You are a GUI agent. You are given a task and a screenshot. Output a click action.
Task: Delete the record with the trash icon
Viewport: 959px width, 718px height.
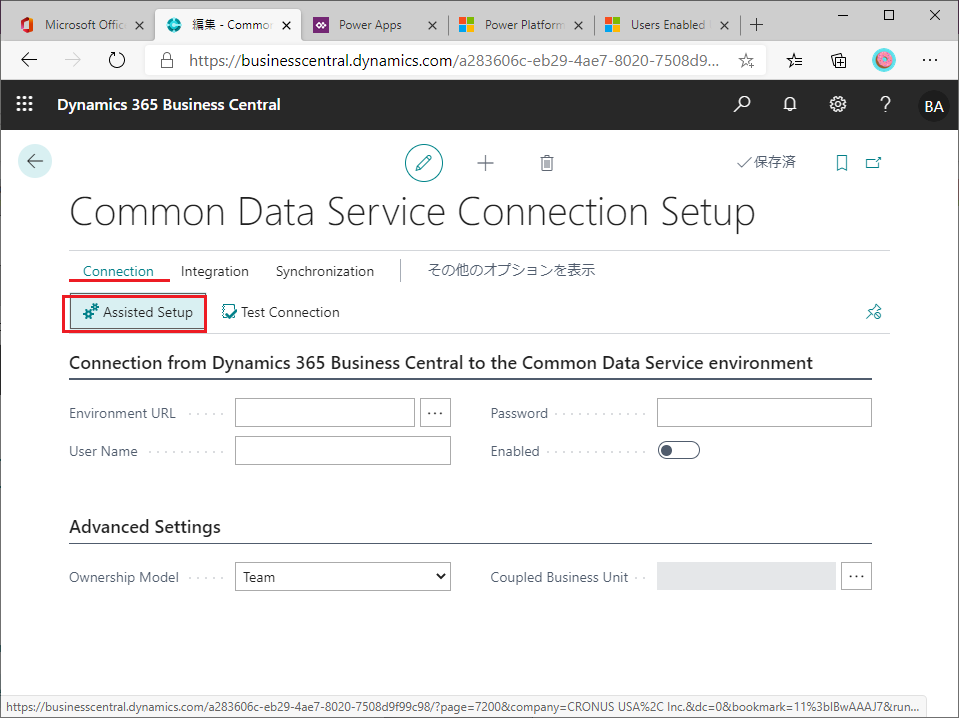tap(547, 163)
